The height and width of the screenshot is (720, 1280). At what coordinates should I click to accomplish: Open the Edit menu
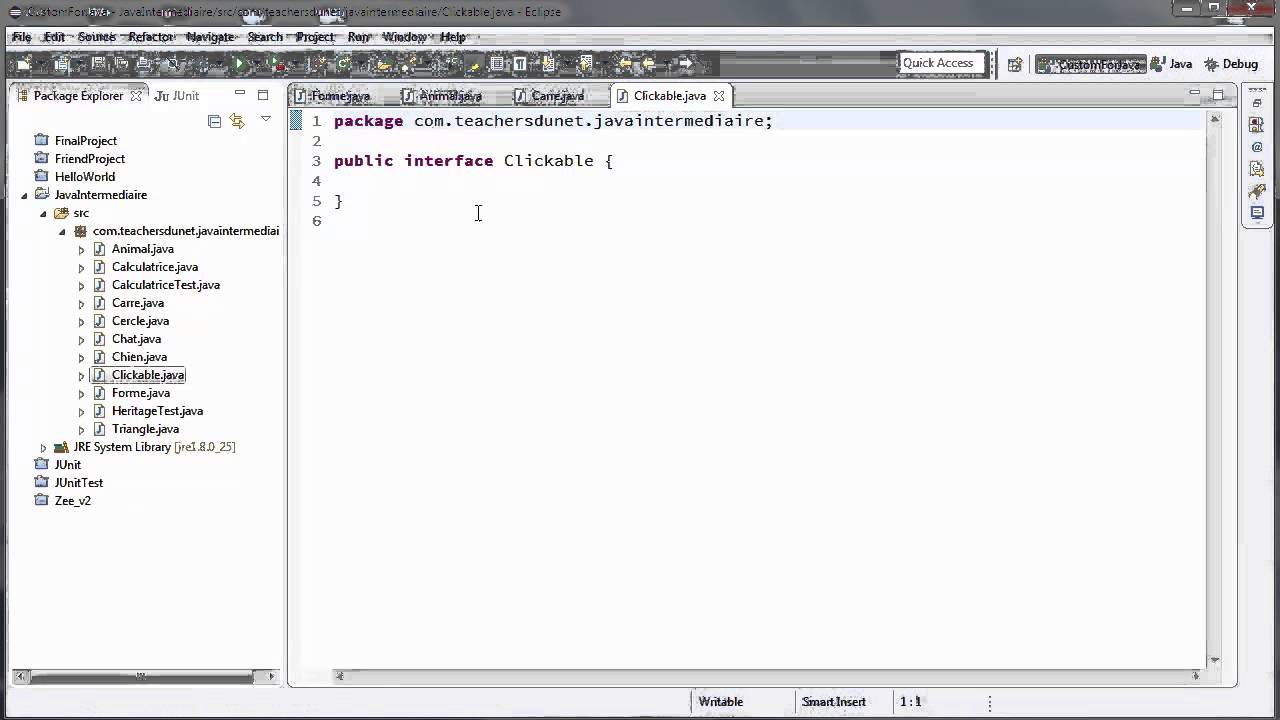[54, 37]
